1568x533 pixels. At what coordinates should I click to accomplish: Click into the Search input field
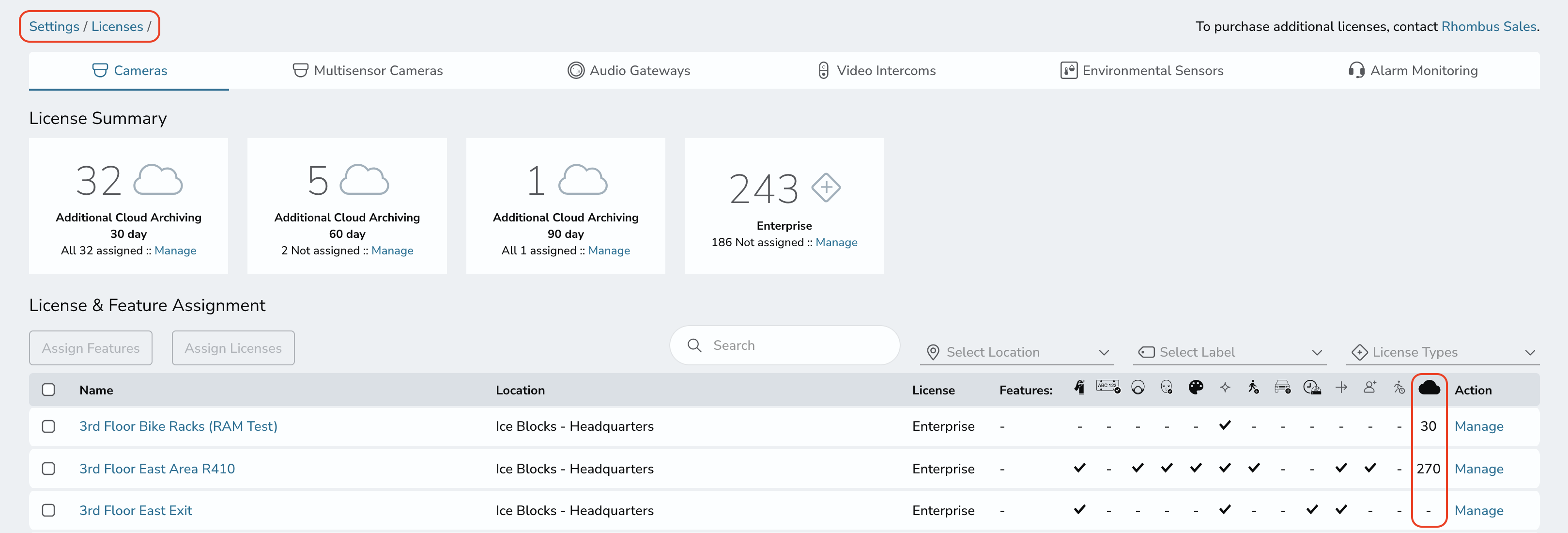tap(784, 345)
